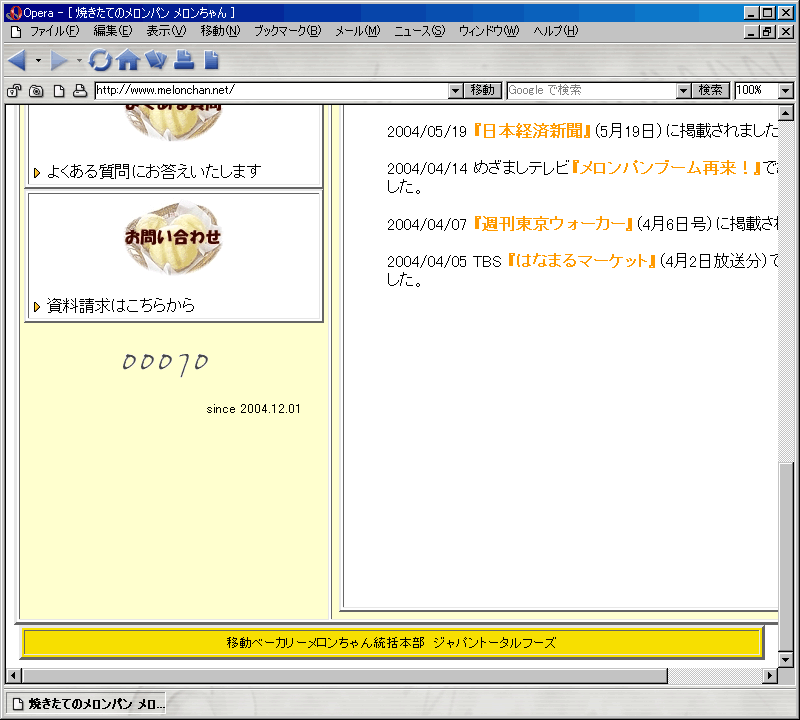800x720 pixels.
Task: Reload the page with the refresh icon
Action: (100, 60)
